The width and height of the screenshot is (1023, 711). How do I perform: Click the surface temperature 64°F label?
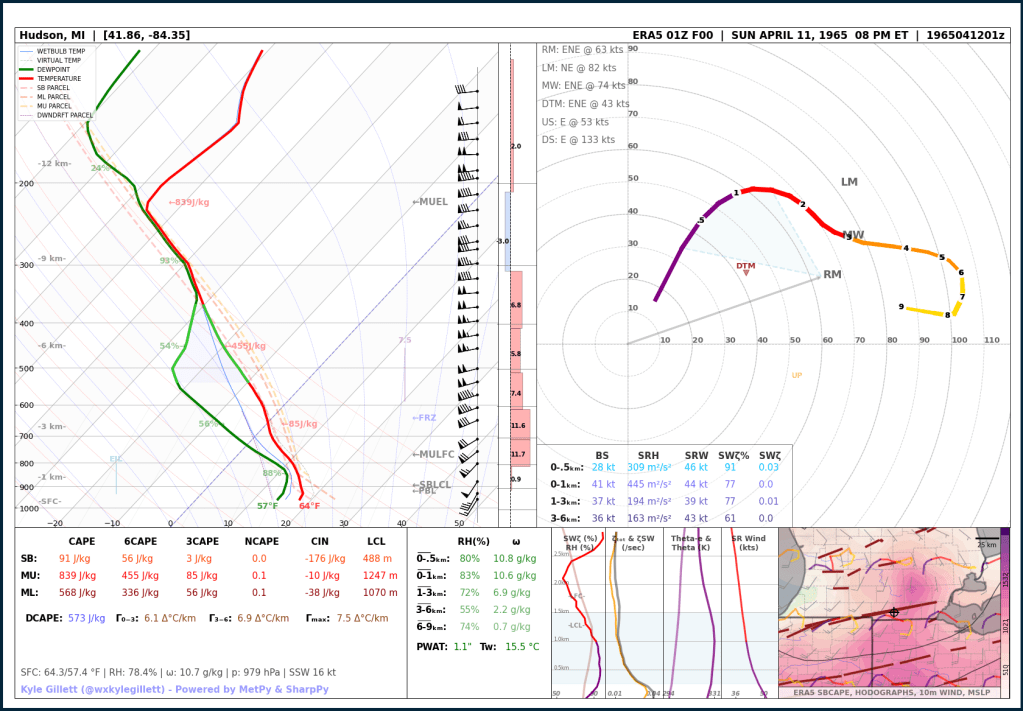(x=309, y=506)
